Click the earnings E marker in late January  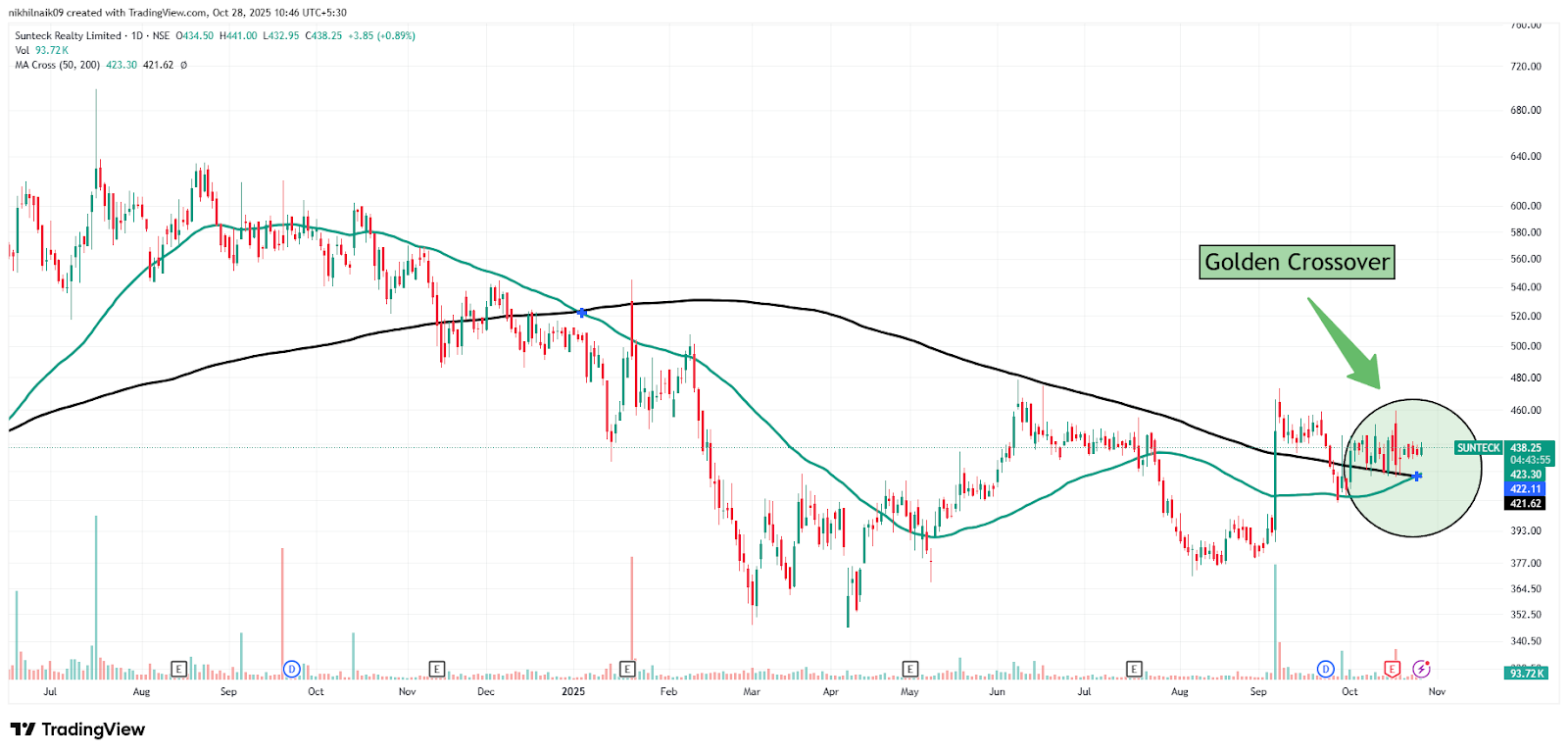tap(627, 669)
